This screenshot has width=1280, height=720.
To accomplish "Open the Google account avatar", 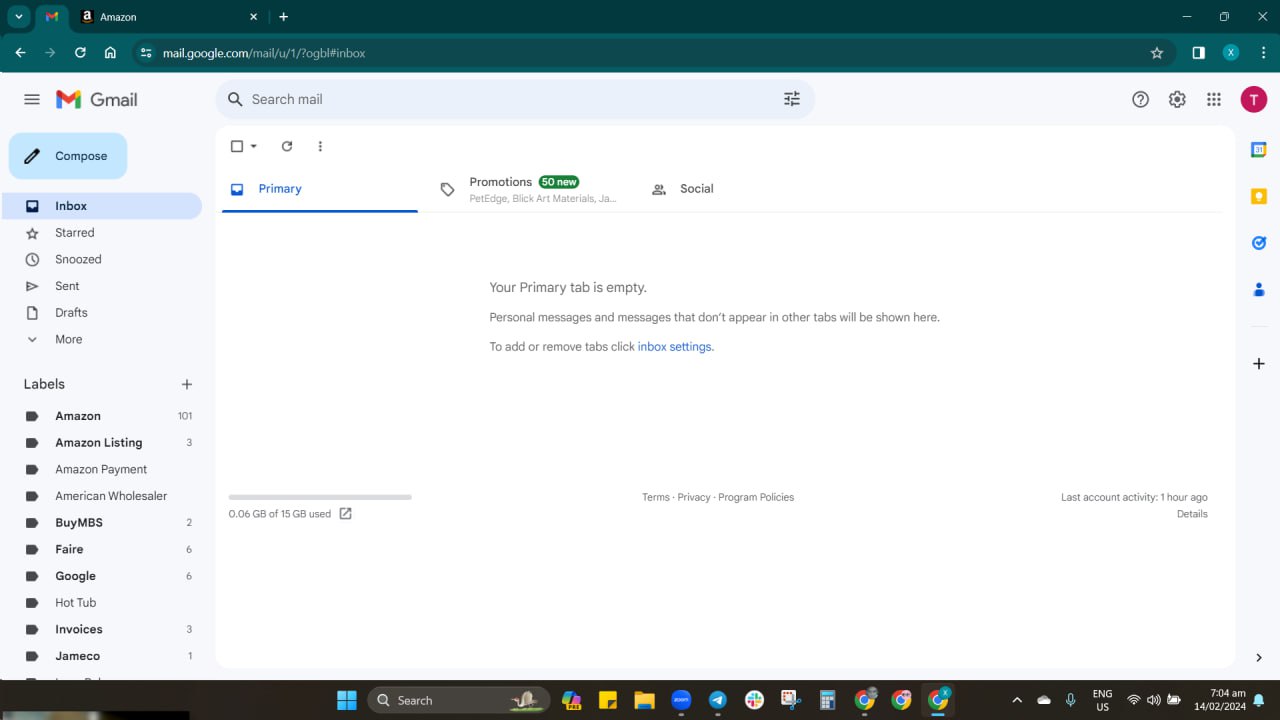I will [1254, 99].
